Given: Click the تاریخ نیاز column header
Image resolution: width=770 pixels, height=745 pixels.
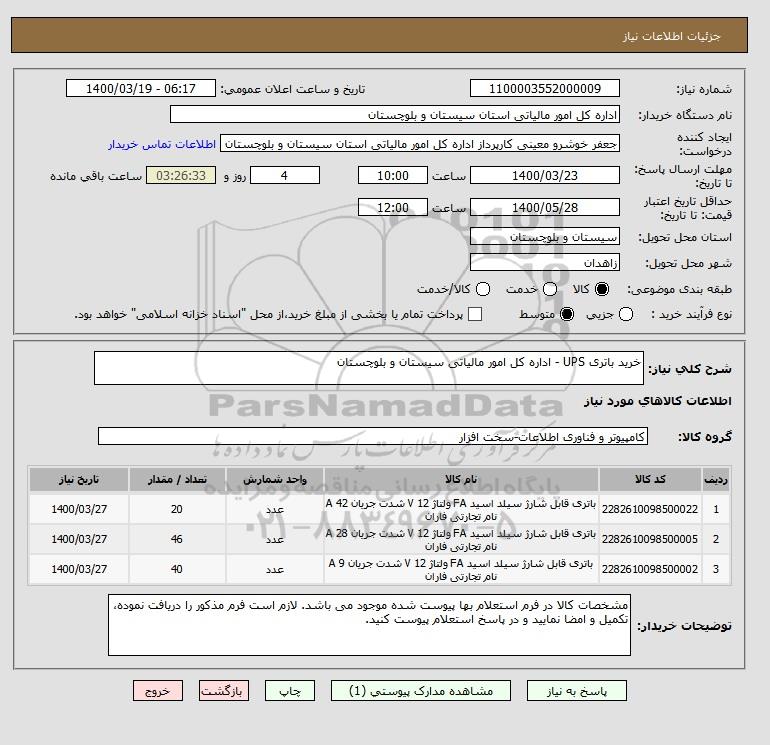Looking at the screenshot, I should pos(79,479).
